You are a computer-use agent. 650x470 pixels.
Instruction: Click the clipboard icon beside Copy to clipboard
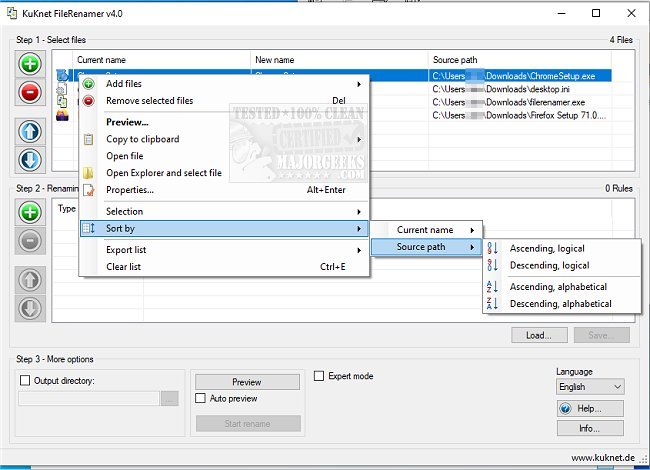coord(88,139)
